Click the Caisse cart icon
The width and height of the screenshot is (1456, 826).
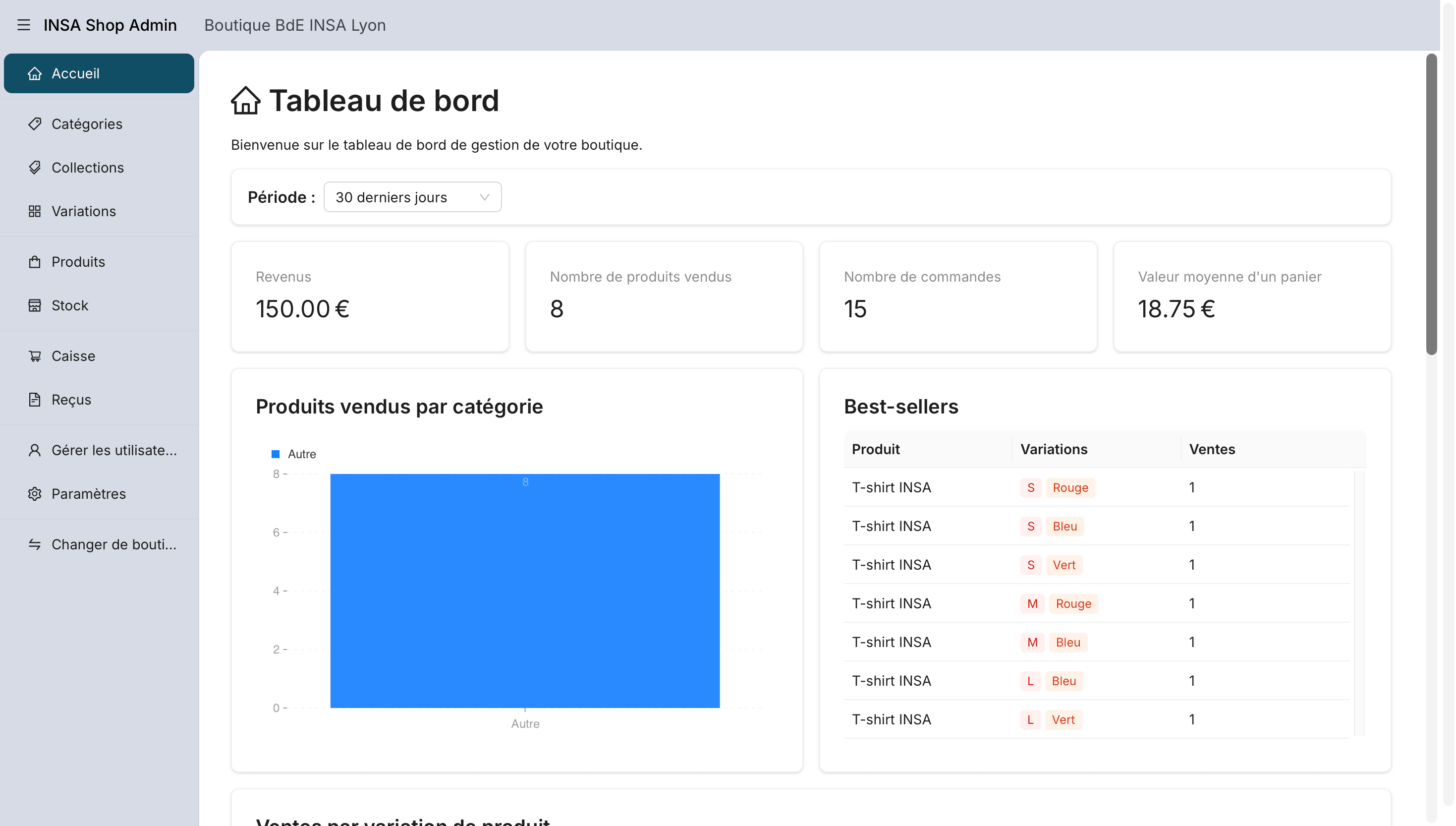(35, 355)
